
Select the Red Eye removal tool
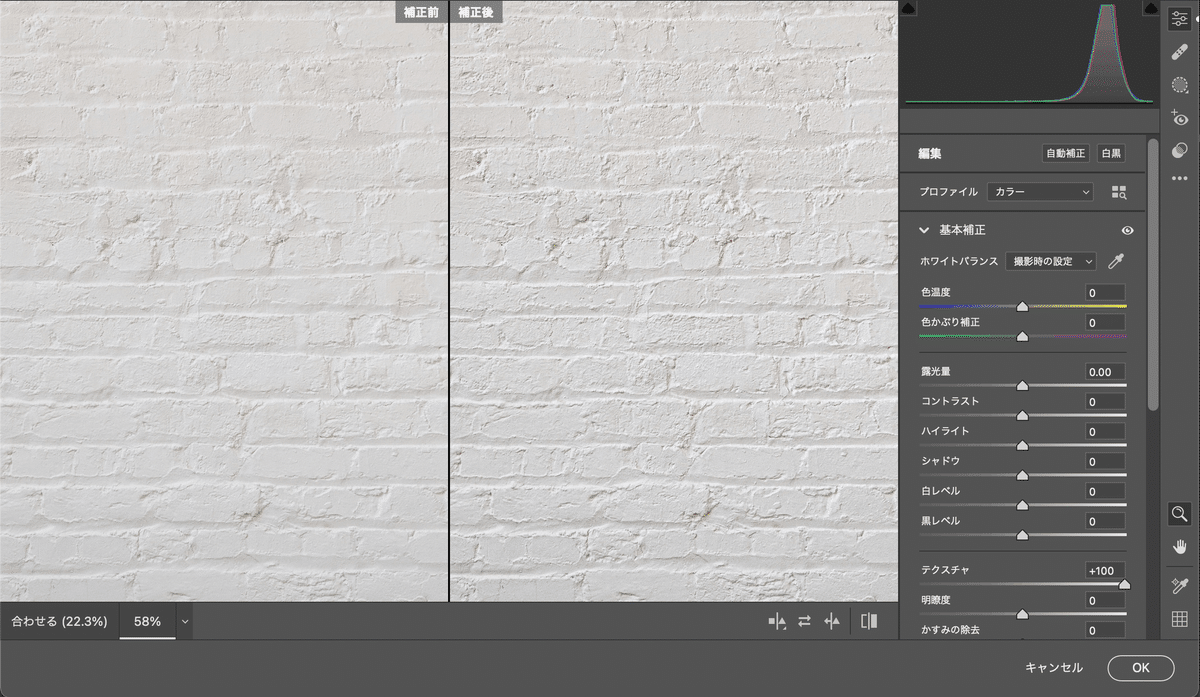click(x=1180, y=118)
